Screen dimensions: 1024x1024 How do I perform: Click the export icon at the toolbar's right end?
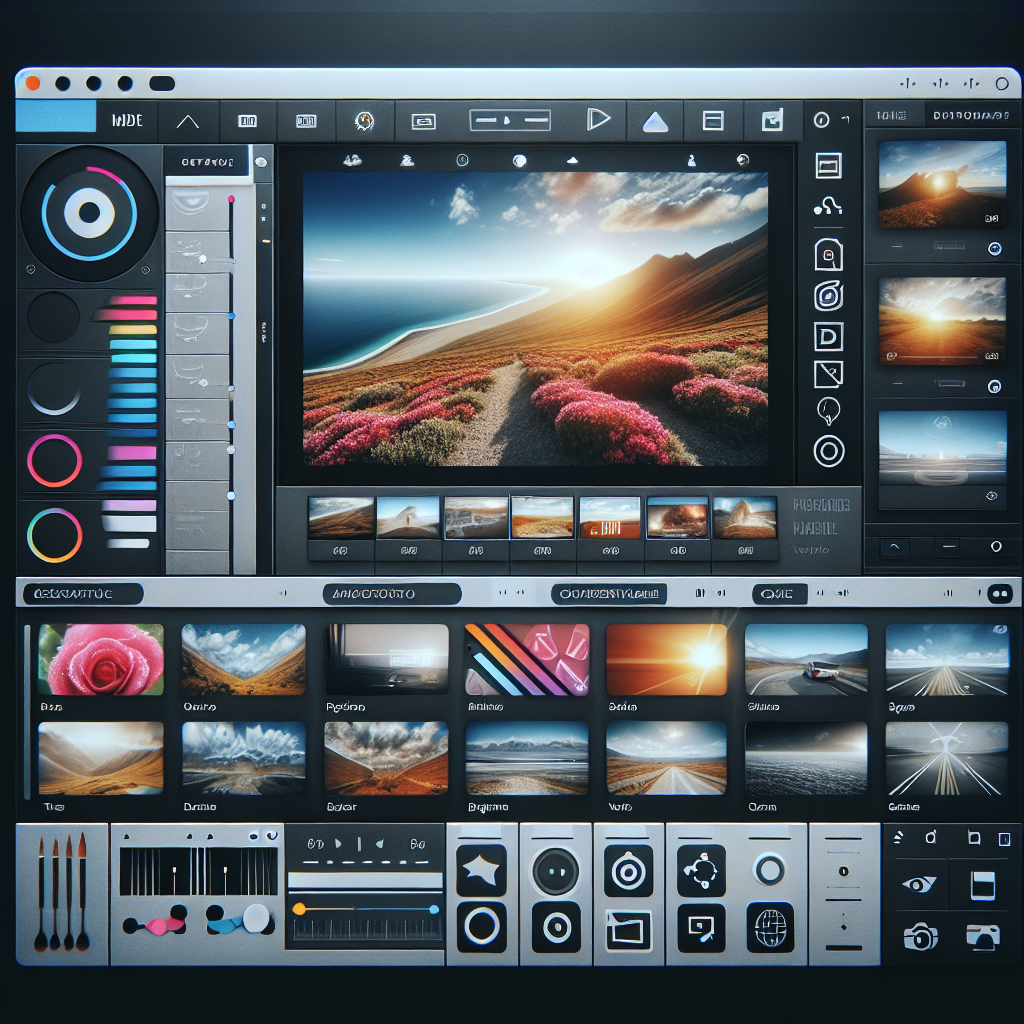coord(770,120)
